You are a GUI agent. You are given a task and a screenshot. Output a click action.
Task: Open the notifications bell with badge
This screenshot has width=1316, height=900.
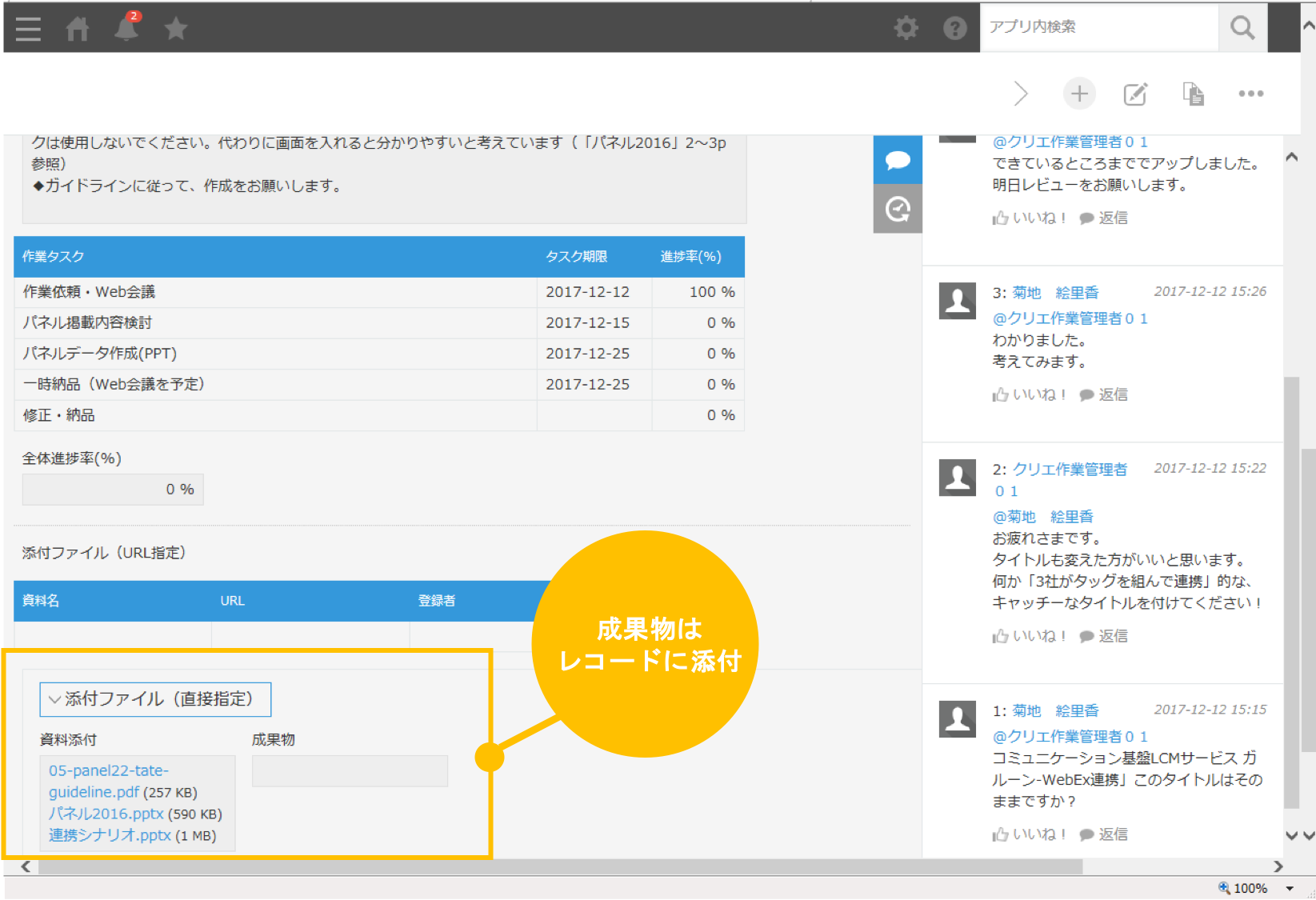[x=126, y=27]
